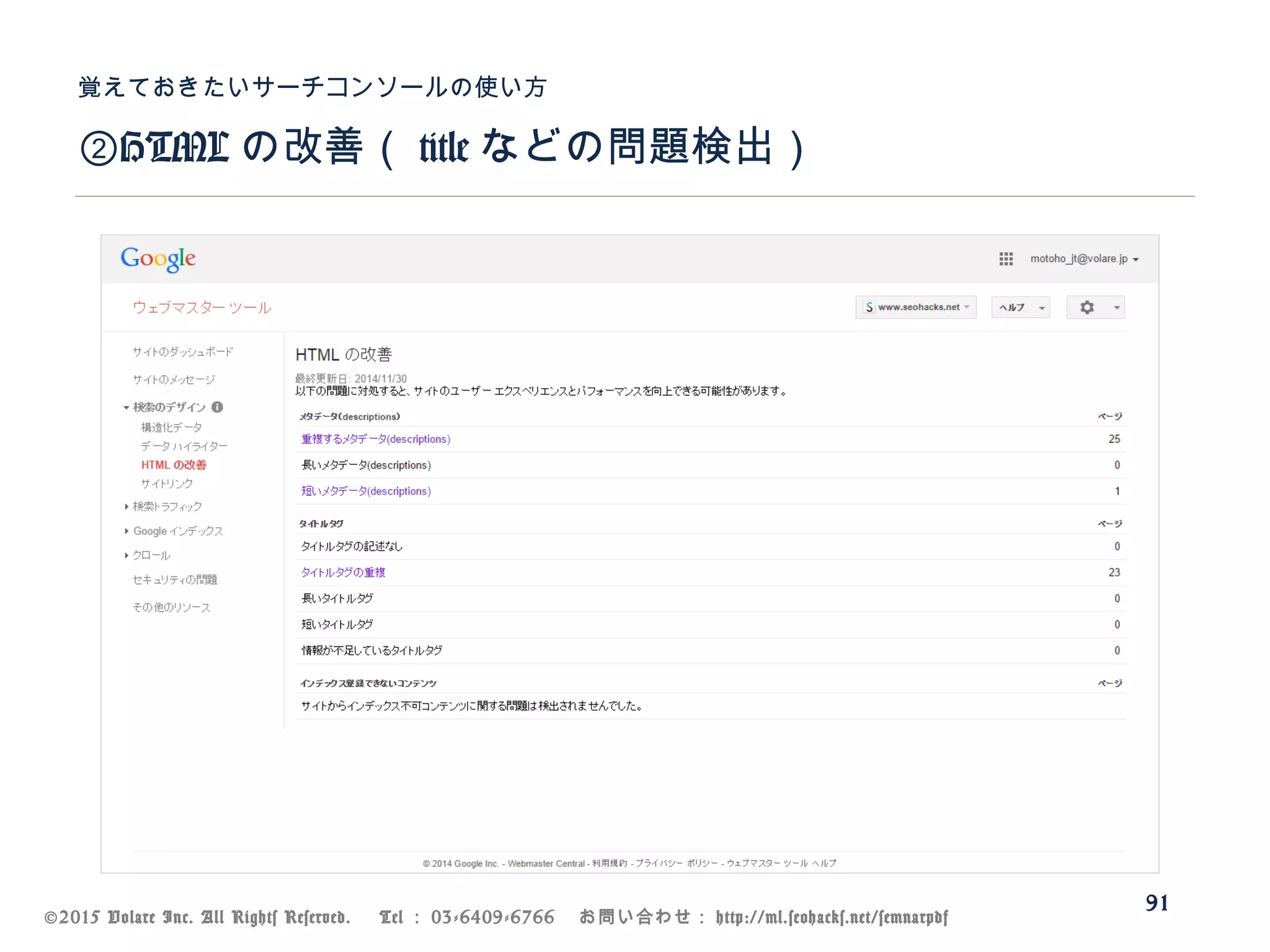Open その他のリソース in sidebar

coord(171,607)
